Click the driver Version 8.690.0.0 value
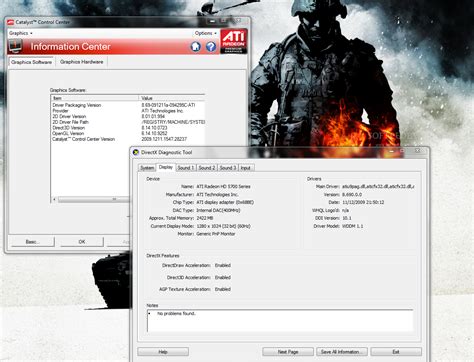 pyautogui.click(x=352, y=194)
